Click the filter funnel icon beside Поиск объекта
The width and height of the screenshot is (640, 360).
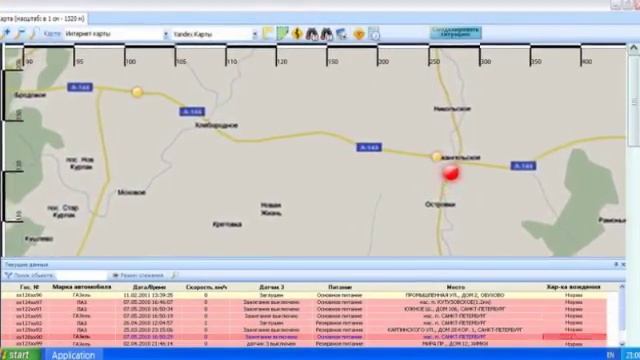(x=8, y=276)
